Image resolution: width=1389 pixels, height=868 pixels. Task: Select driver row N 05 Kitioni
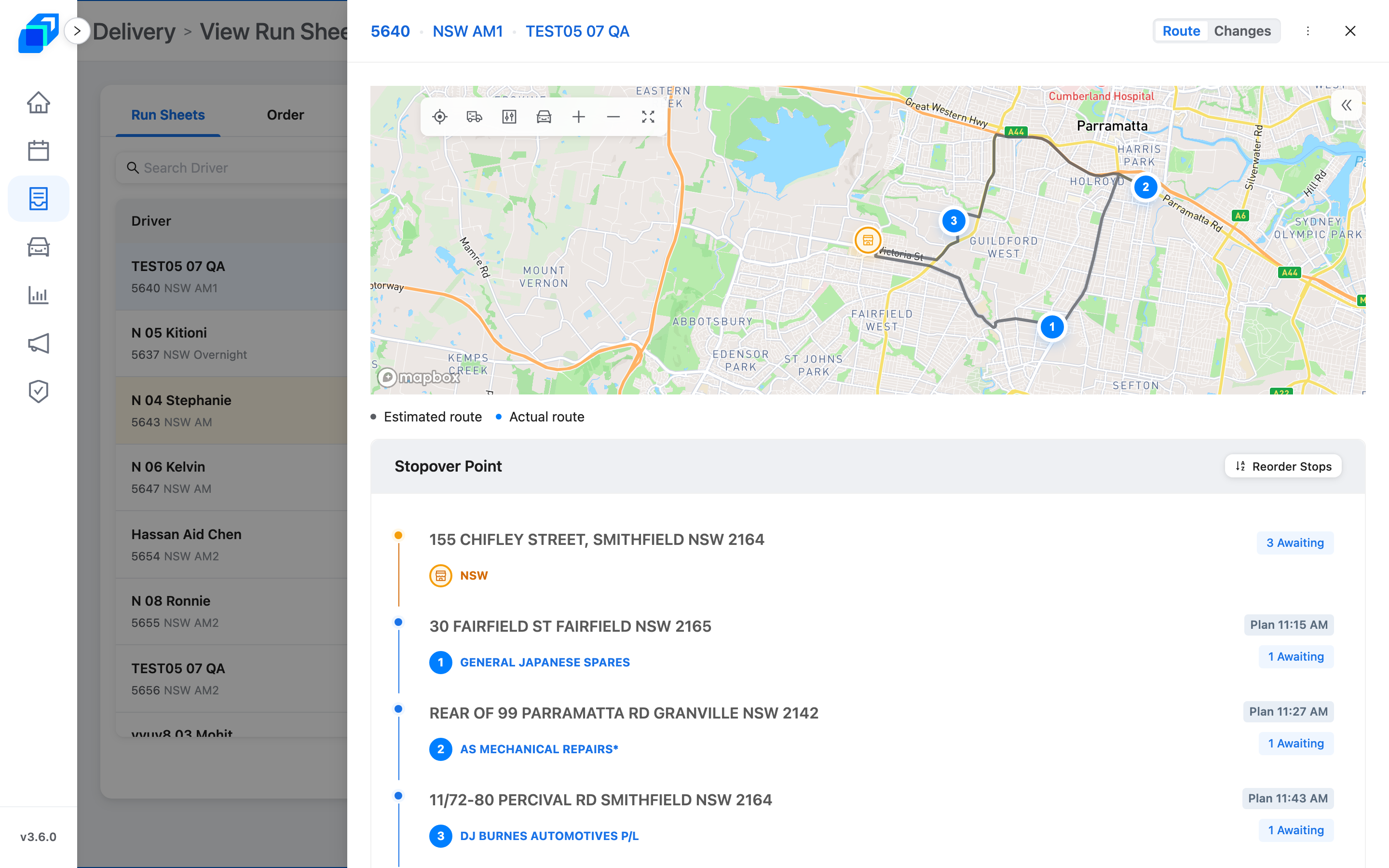(232, 343)
